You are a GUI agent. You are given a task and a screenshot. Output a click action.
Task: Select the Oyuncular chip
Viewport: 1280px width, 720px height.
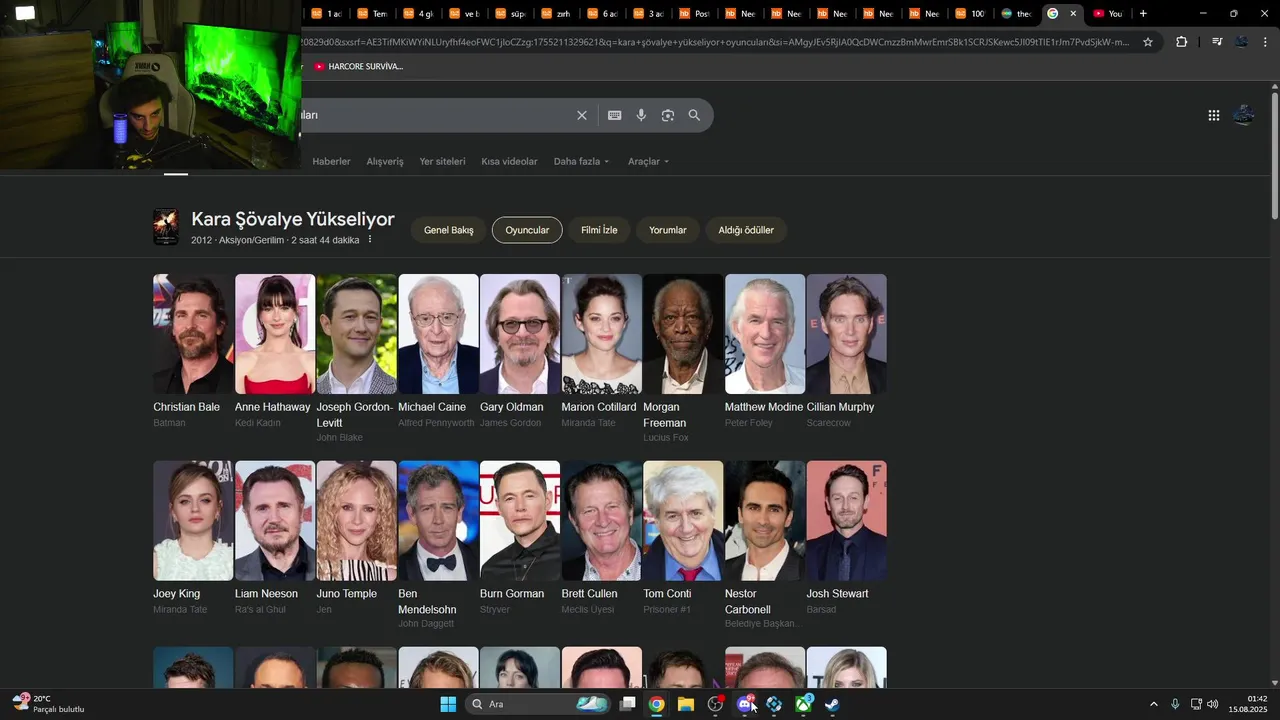pos(527,230)
